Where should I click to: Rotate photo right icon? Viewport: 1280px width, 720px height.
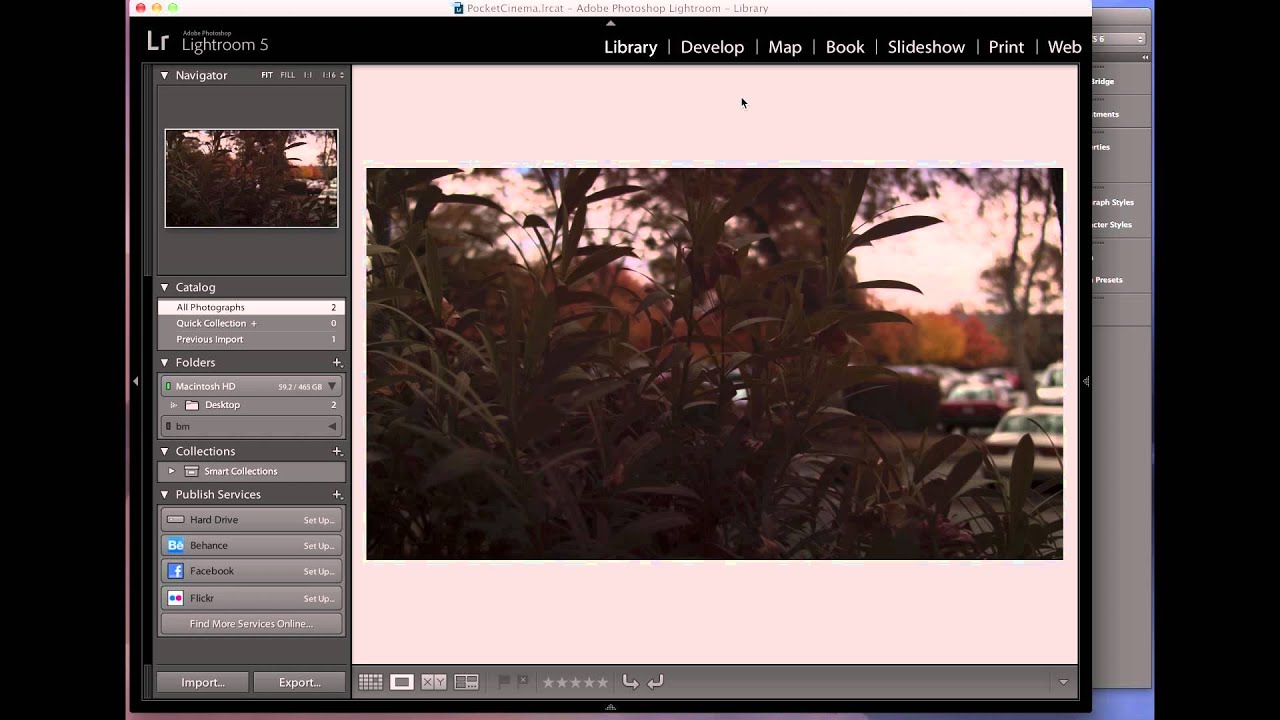click(656, 682)
